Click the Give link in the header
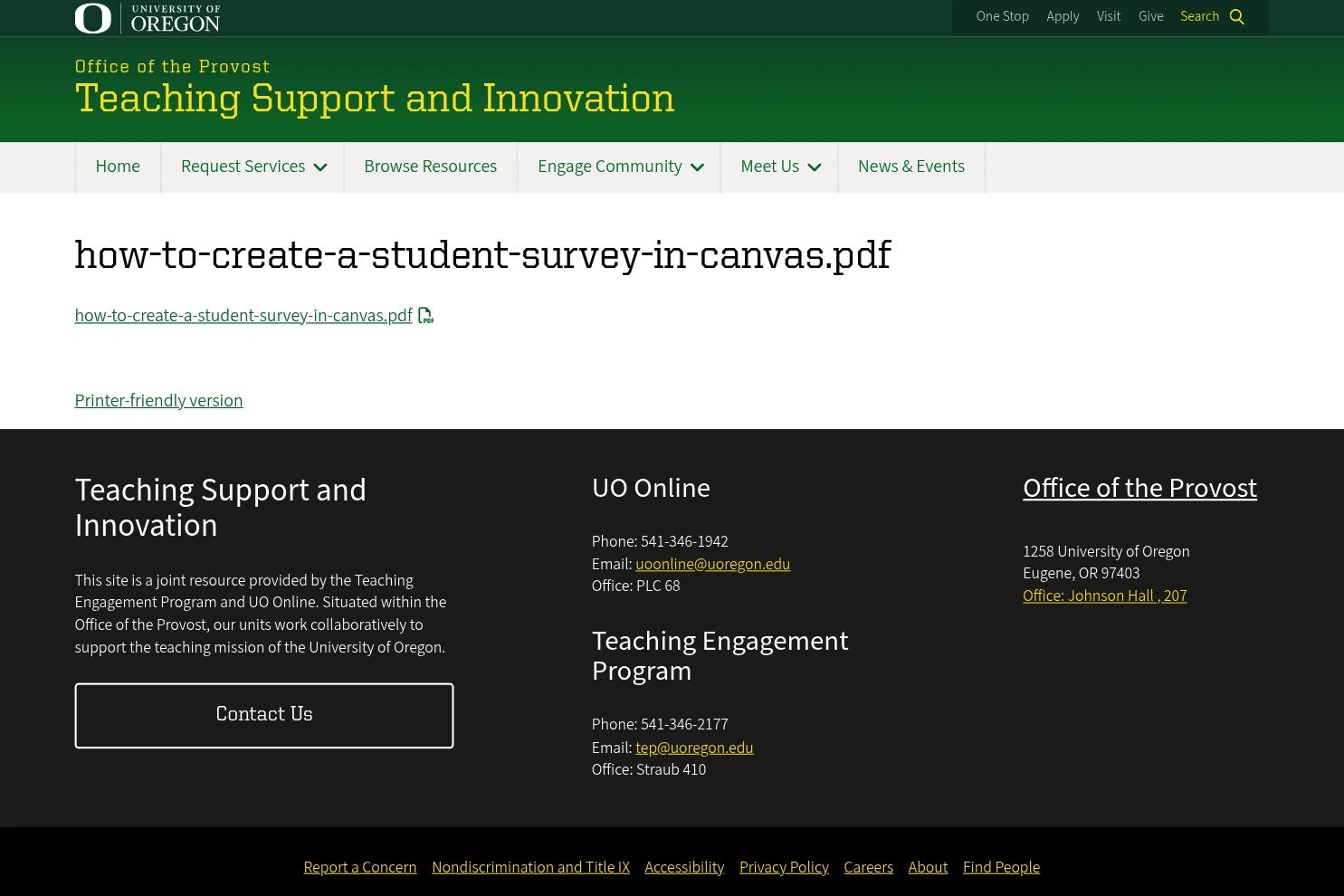This screenshot has width=1344, height=896. pyautogui.click(x=1150, y=17)
